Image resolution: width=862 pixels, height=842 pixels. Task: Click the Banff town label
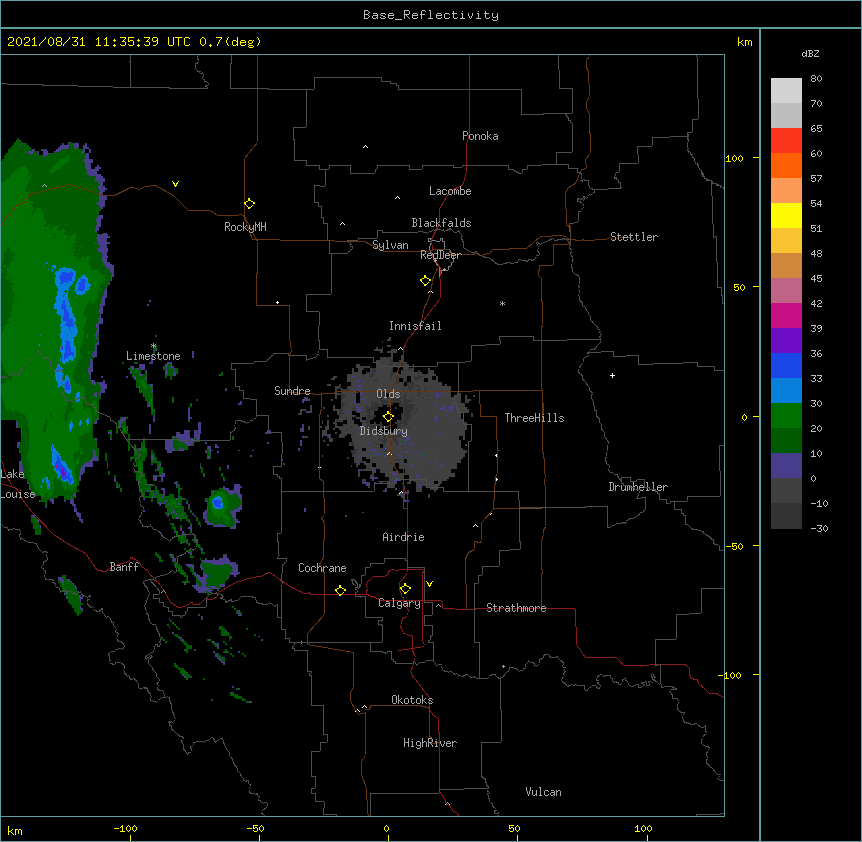pos(124,567)
